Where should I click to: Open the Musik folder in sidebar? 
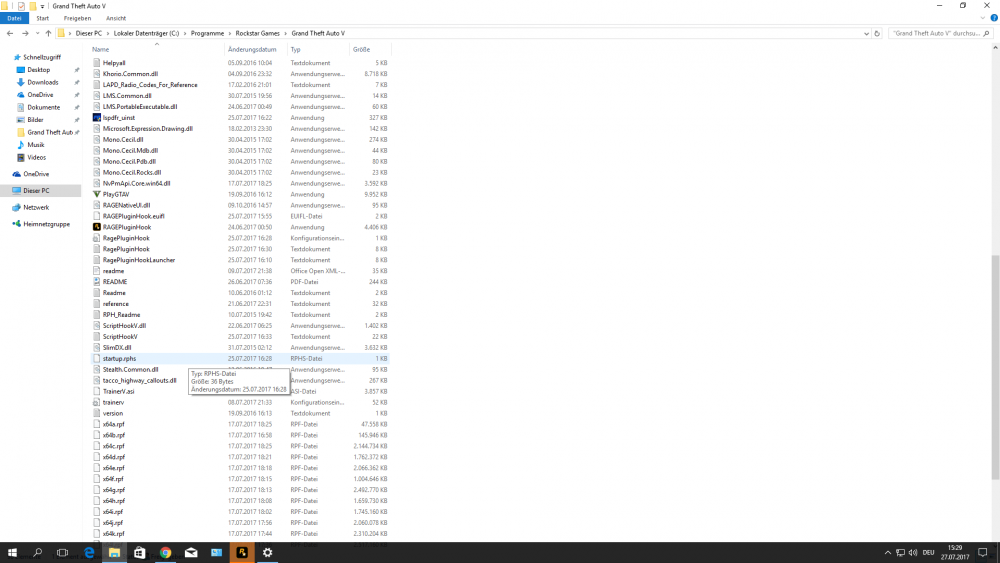pyautogui.click(x=36, y=145)
